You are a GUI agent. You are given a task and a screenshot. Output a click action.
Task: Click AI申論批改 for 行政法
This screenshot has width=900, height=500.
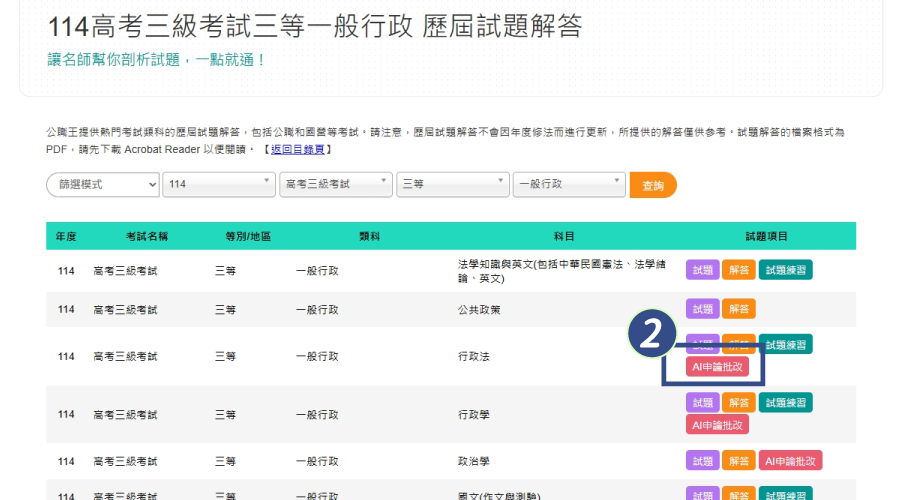coord(717,367)
